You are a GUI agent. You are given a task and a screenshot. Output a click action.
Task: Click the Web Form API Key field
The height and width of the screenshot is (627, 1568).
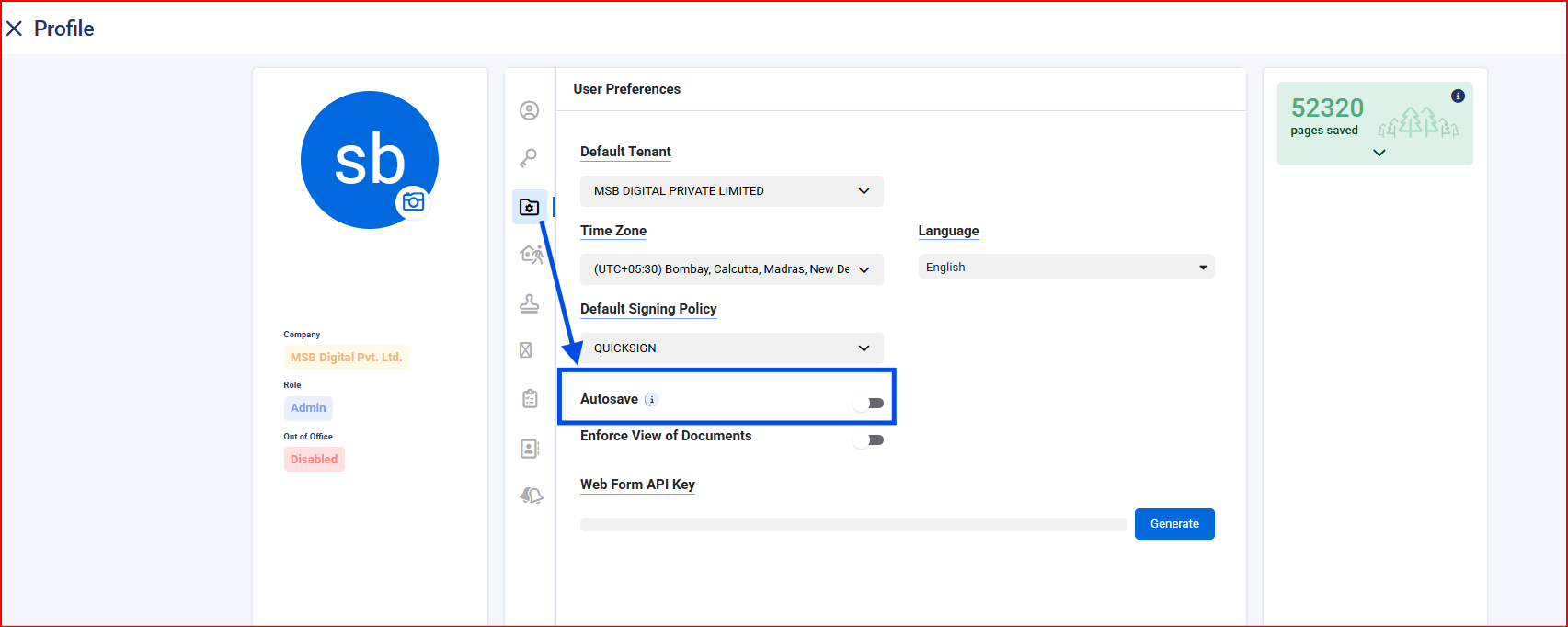click(x=853, y=524)
